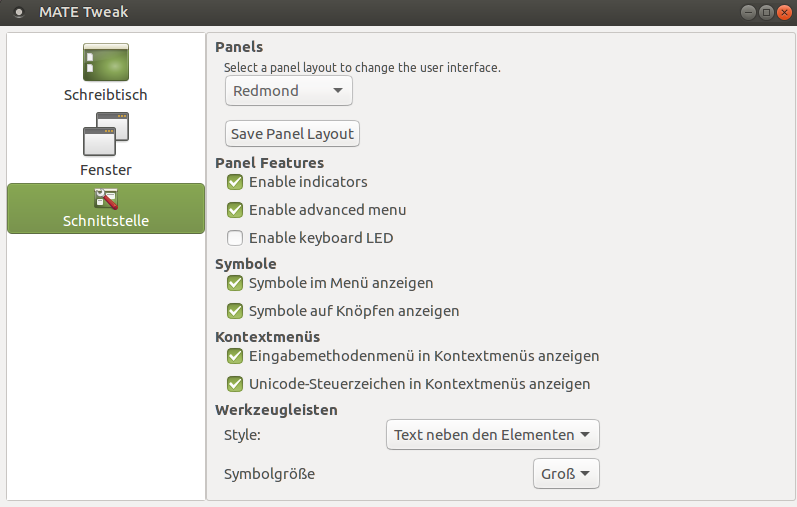Viewport: 797px width, 507px height.
Task: Minimize the MATE Tweak window
Action: coord(748,12)
